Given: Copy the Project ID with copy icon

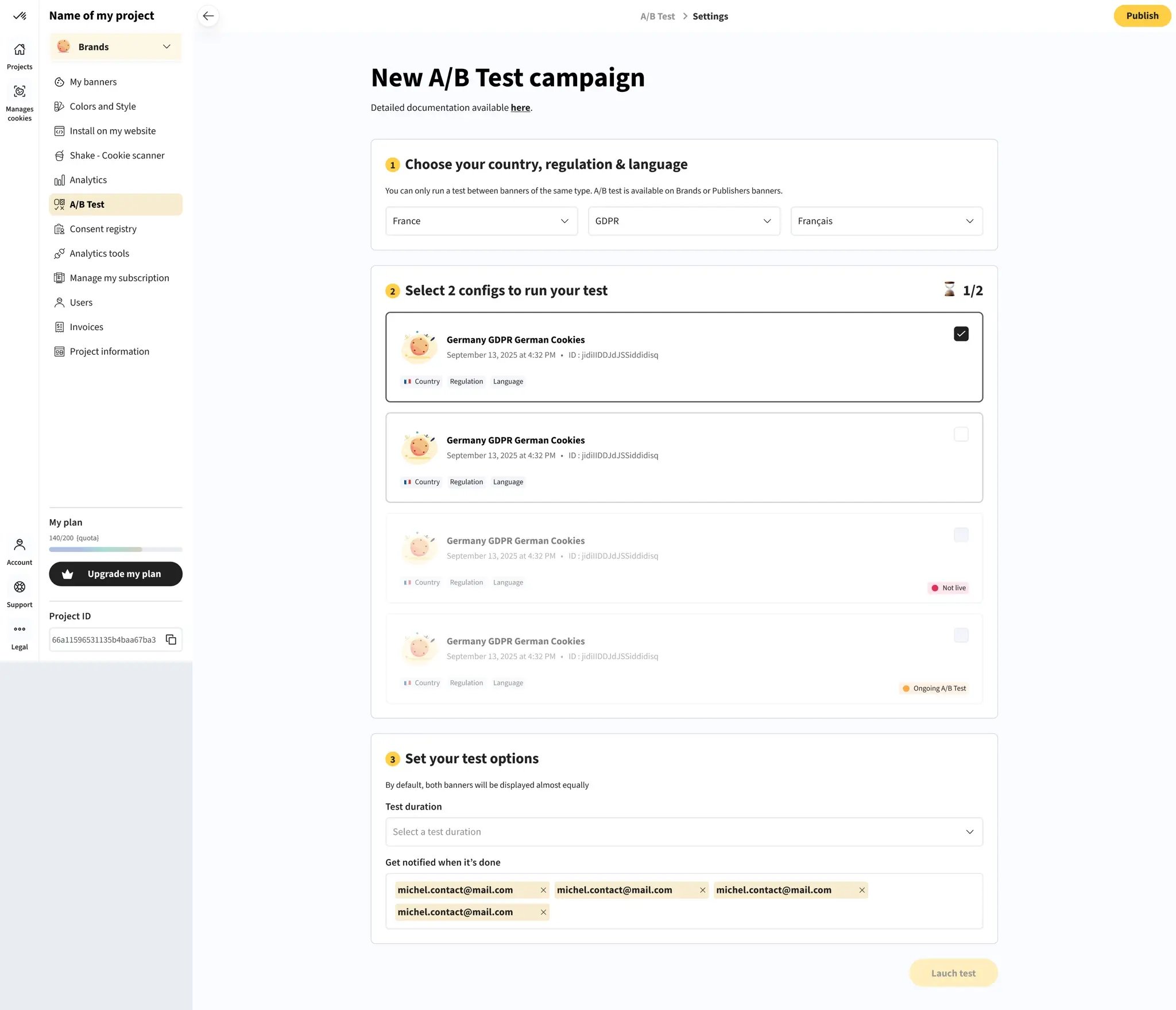Looking at the screenshot, I should pos(171,640).
